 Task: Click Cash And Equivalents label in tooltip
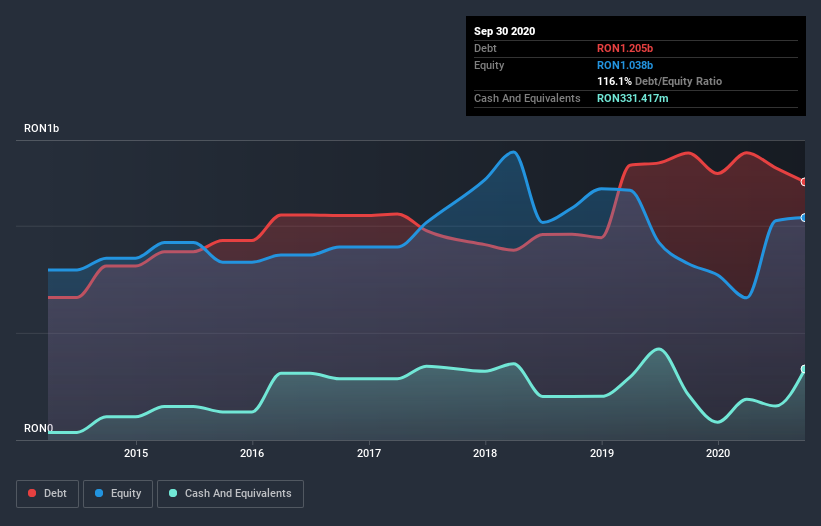[x=527, y=98]
